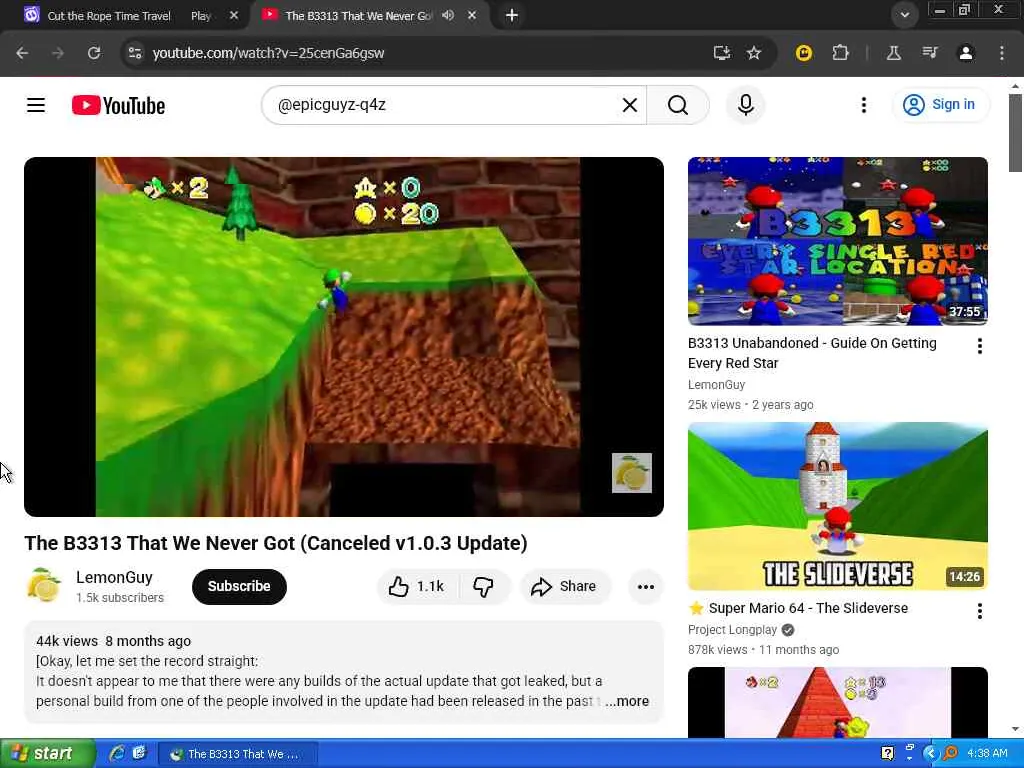Expand the tab search dropdown

904,15
